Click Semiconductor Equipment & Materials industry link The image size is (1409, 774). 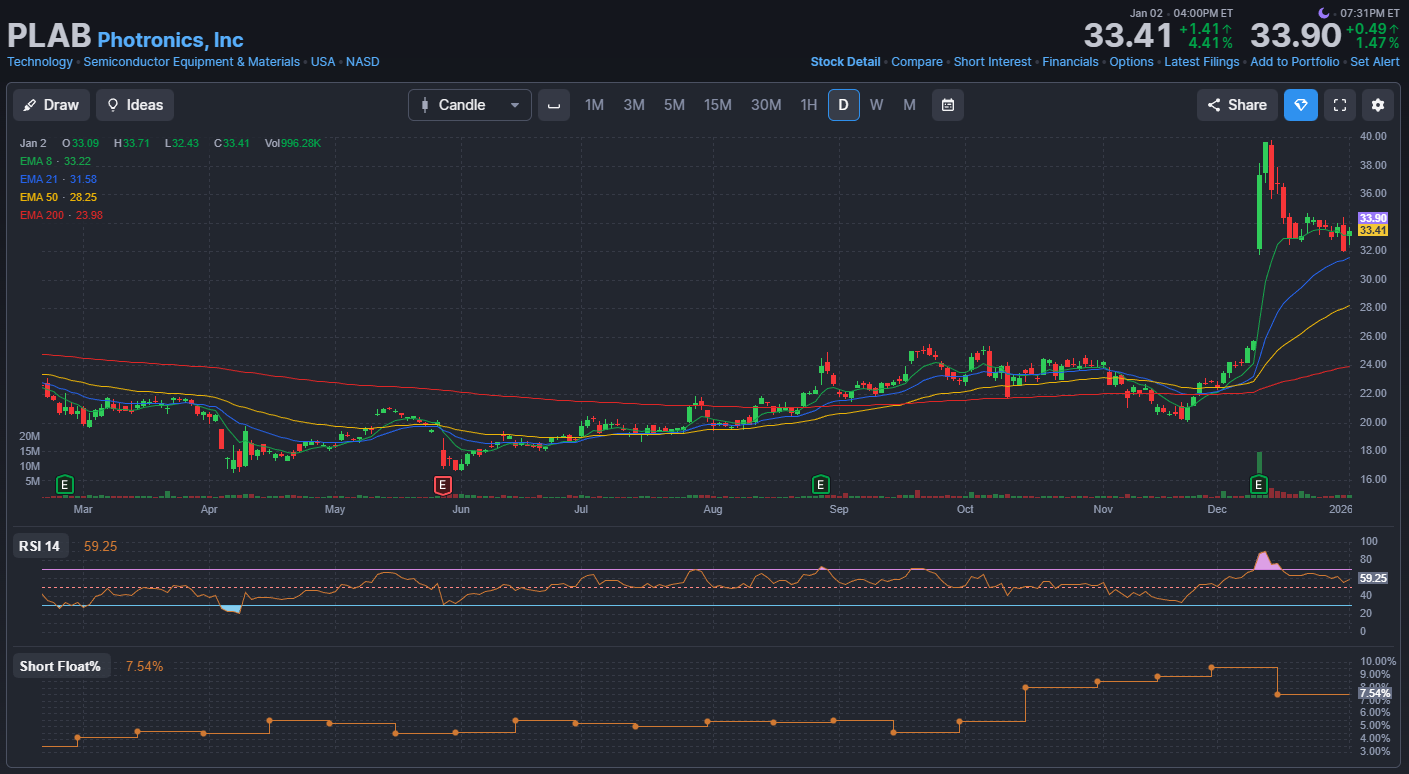coord(191,62)
